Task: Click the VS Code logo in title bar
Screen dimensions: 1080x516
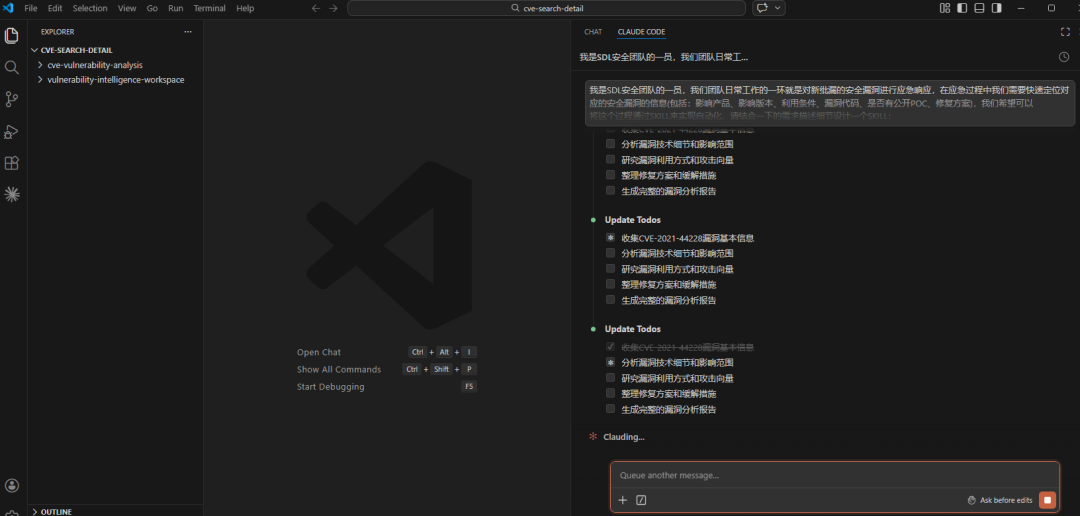Action: (9, 8)
